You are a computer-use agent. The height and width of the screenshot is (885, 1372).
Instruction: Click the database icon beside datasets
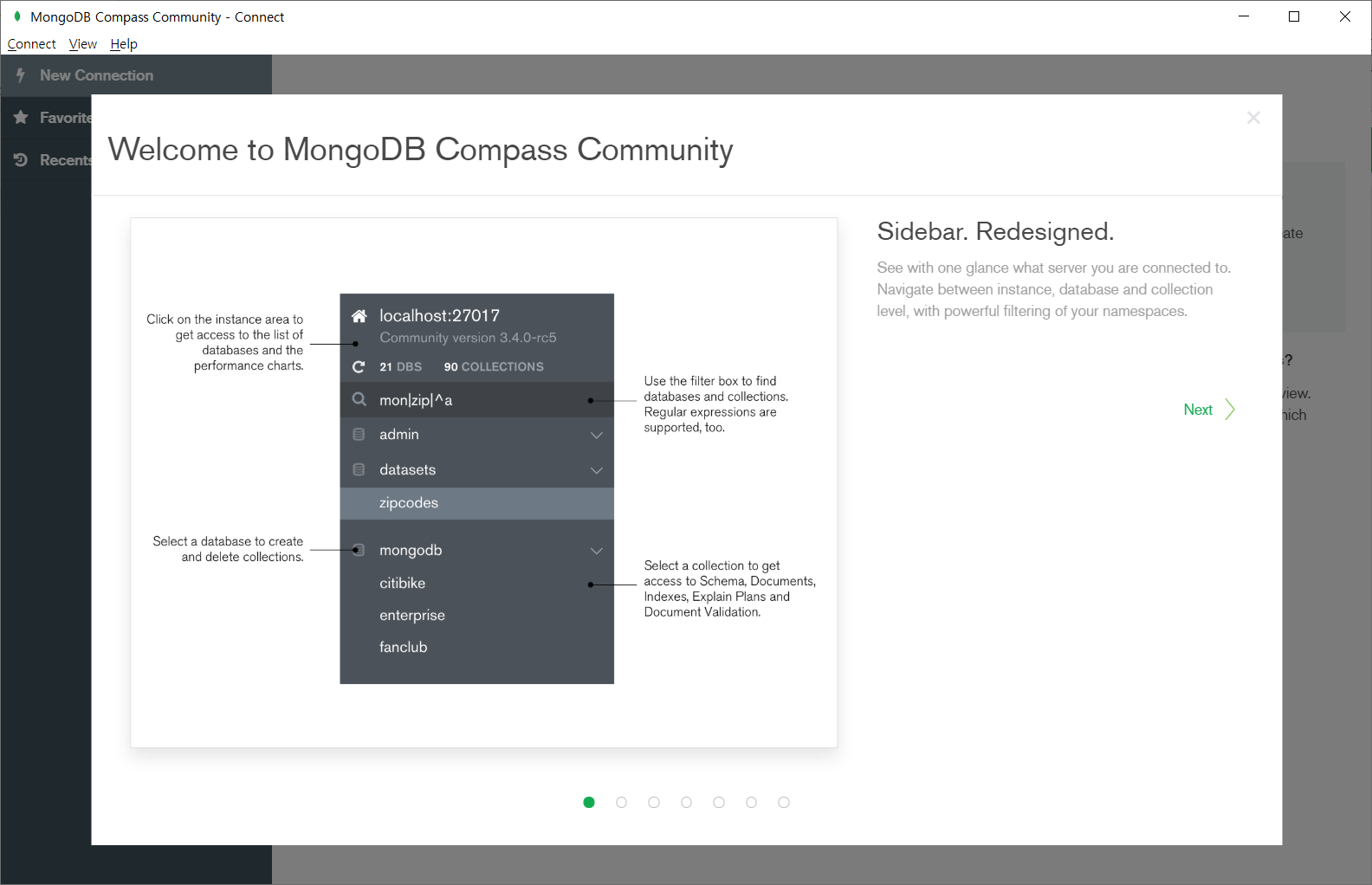[359, 469]
